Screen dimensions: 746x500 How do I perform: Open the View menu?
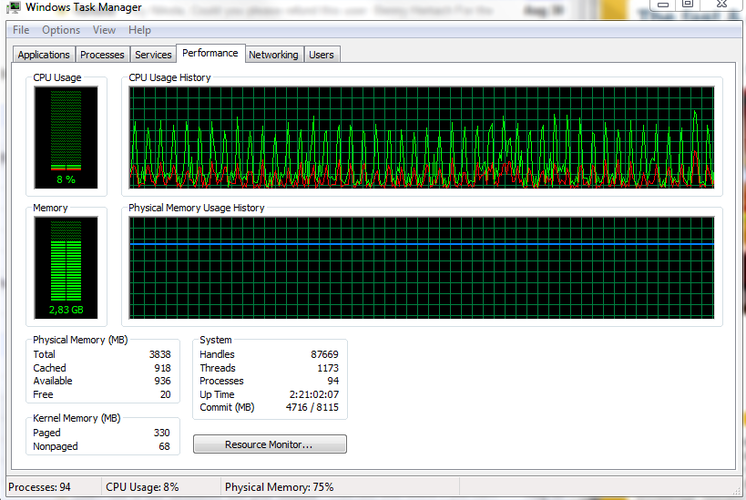coord(104,30)
